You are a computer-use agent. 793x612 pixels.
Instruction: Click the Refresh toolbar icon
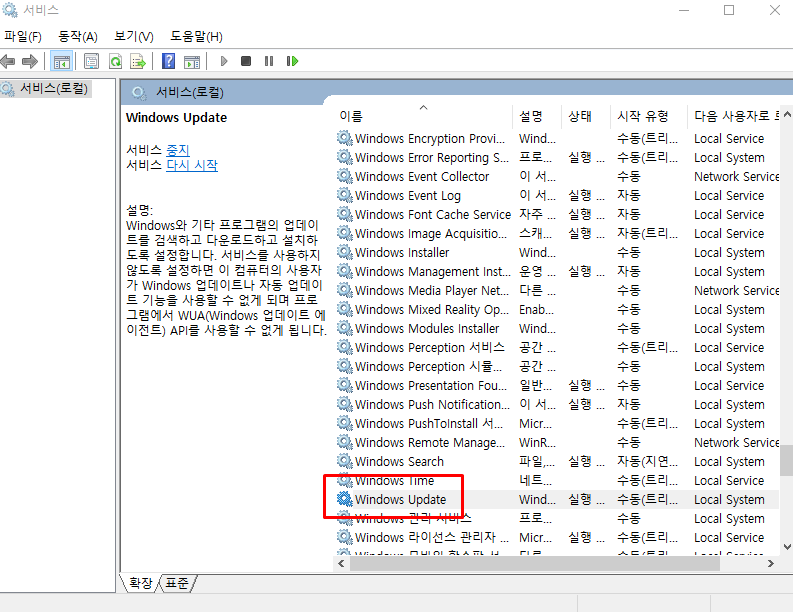click(115, 62)
